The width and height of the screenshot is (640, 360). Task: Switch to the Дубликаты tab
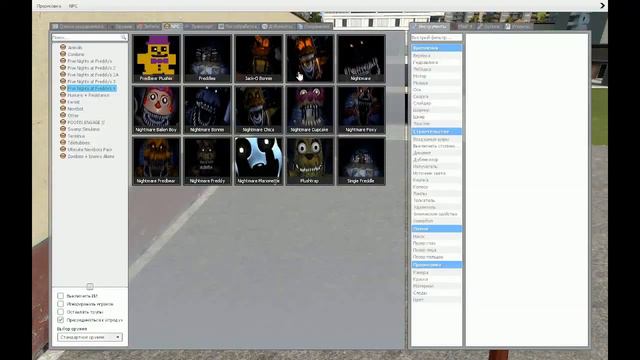click(x=278, y=27)
